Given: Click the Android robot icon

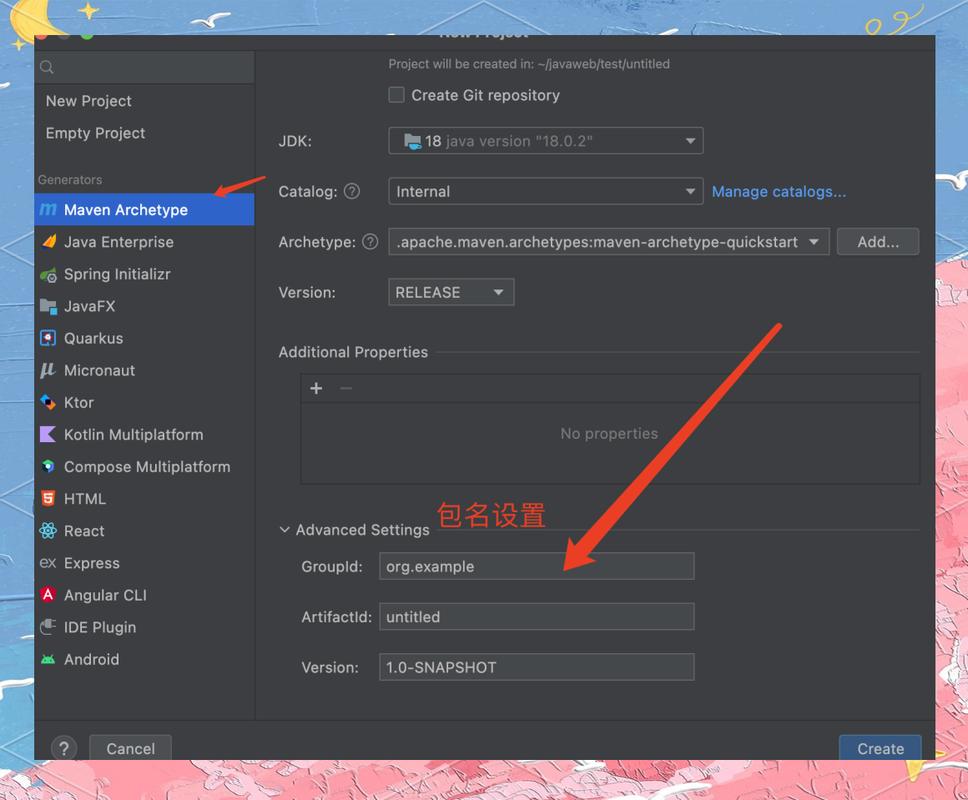Looking at the screenshot, I should [x=48, y=659].
